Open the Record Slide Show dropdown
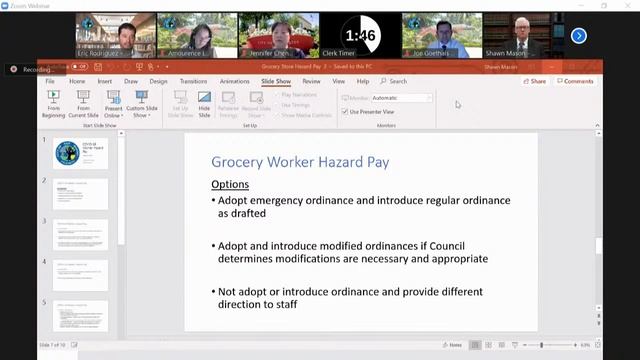The width and height of the screenshot is (640, 360). 256,104
